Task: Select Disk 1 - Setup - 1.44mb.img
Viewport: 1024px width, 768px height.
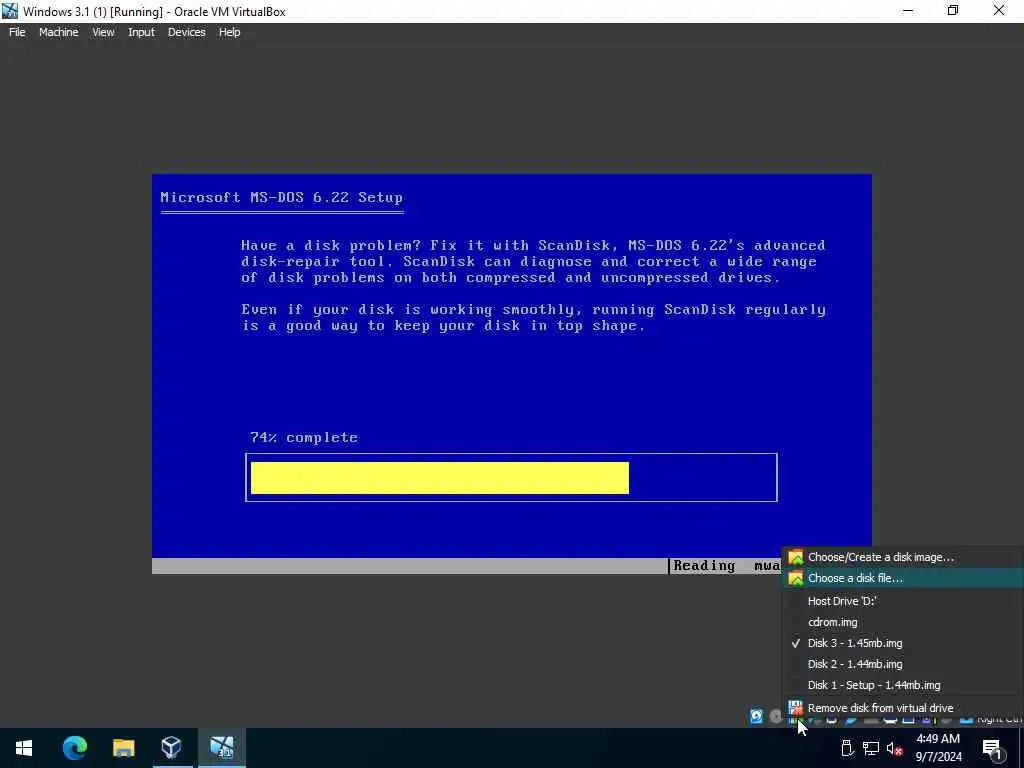Action: coord(903,685)
